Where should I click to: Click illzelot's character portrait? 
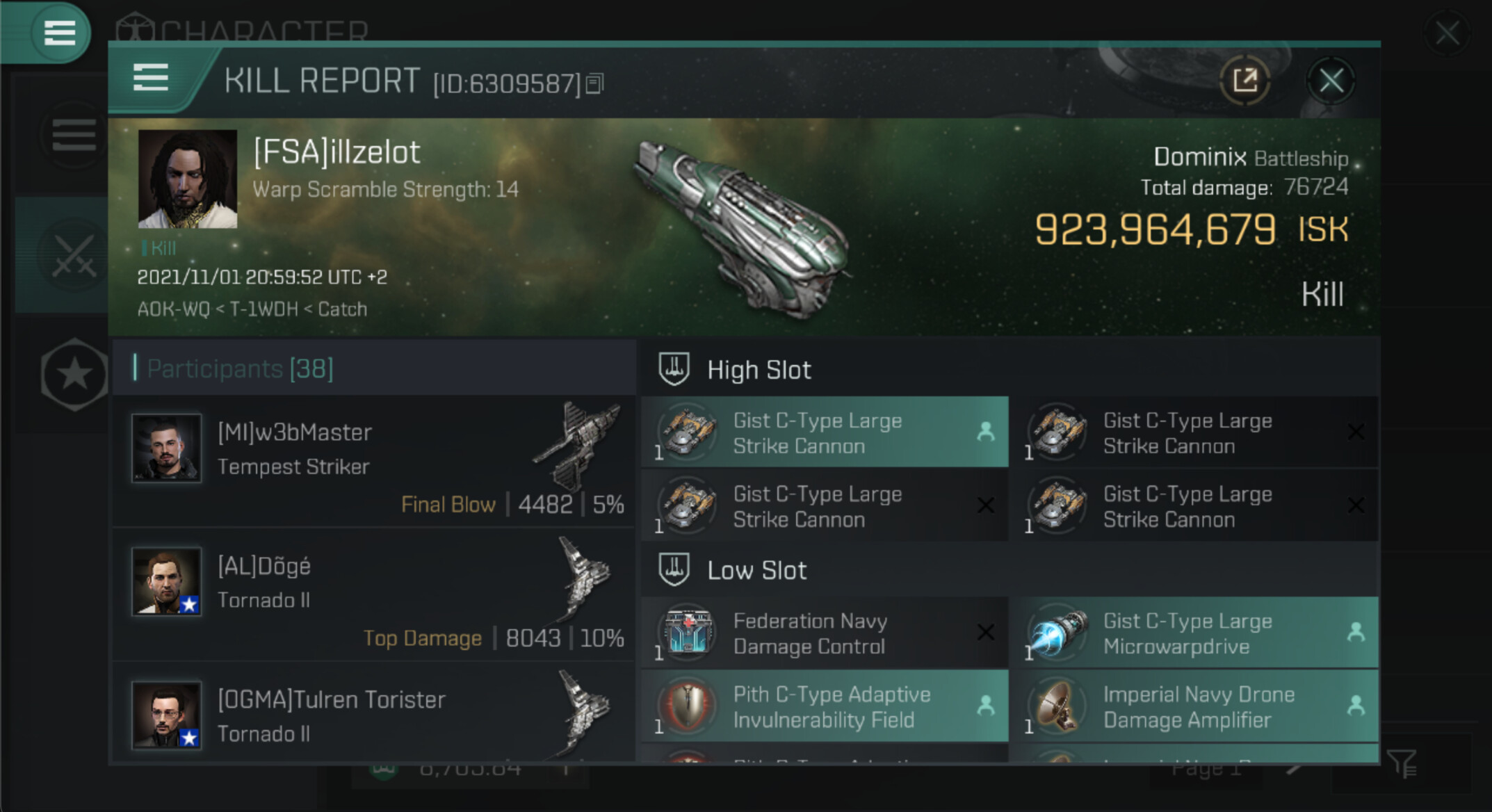click(x=188, y=179)
